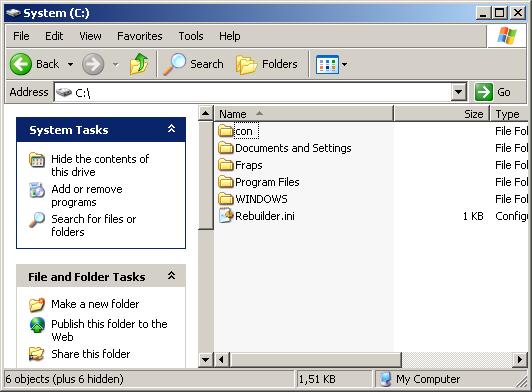This screenshot has width=532, height=392.
Task: Click the green Back arrow button
Action: click(21, 64)
